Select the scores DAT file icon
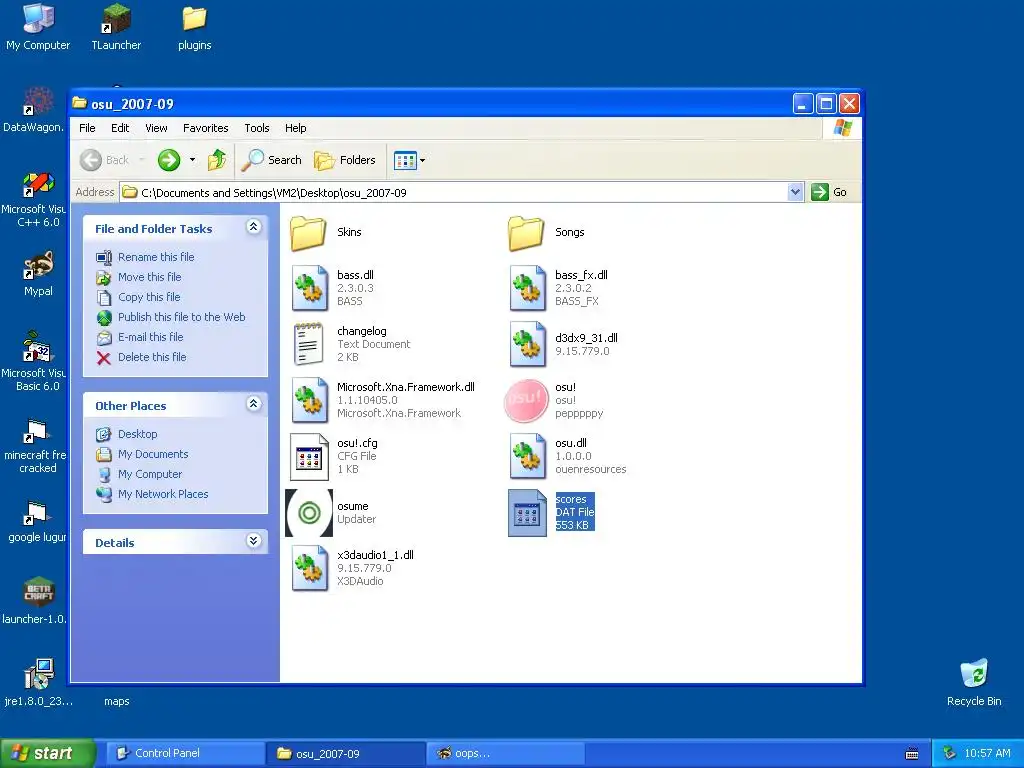The width and height of the screenshot is (1024, 768). click(x=527, y=513)
